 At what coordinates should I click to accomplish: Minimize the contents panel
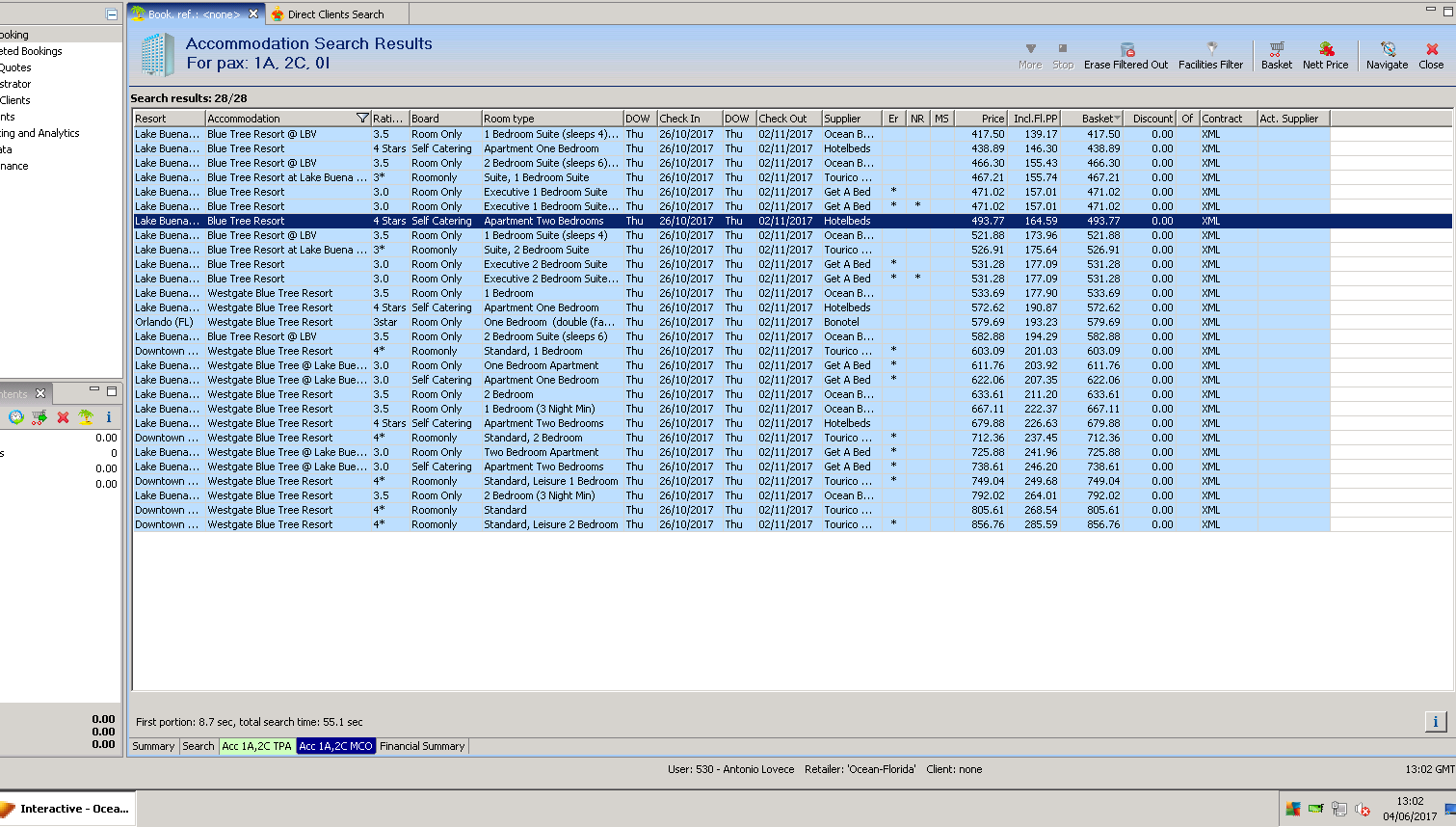coord(94,389)
